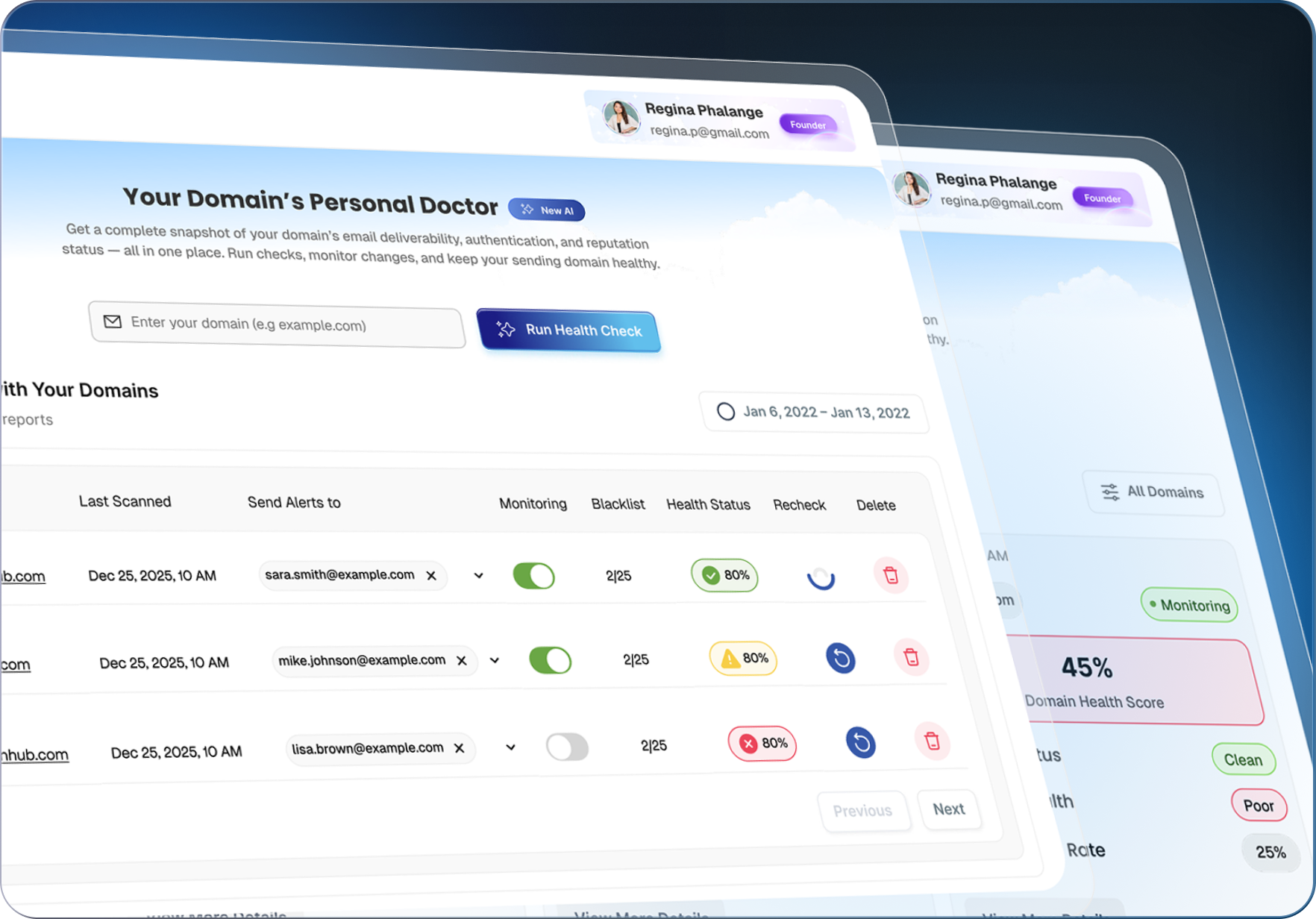The width and height of the screenshot is (1316, 919).
Task: Click the Run Health Check button
Action: tap(569, 330)
